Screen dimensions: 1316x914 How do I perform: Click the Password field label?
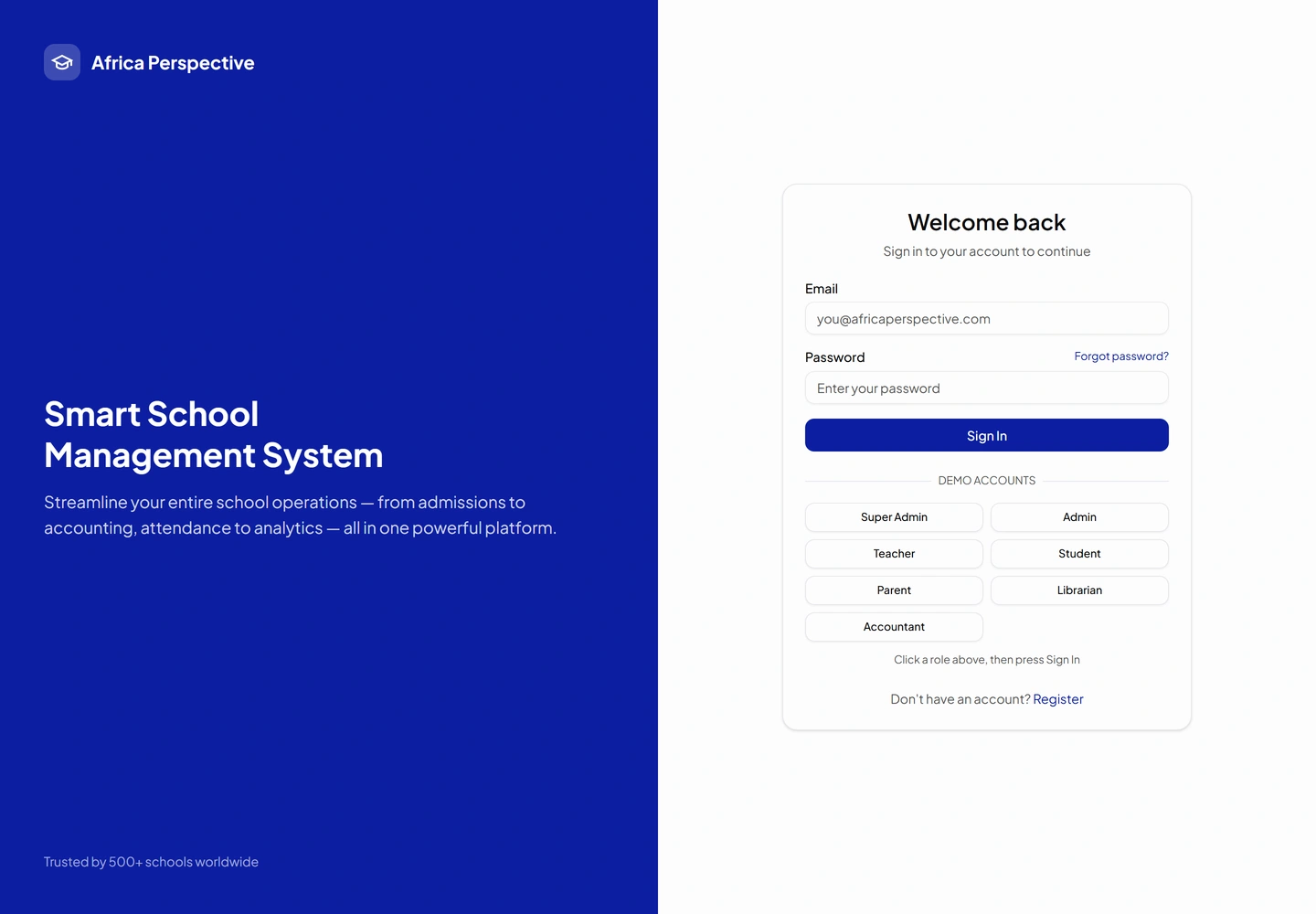(834, 357)
